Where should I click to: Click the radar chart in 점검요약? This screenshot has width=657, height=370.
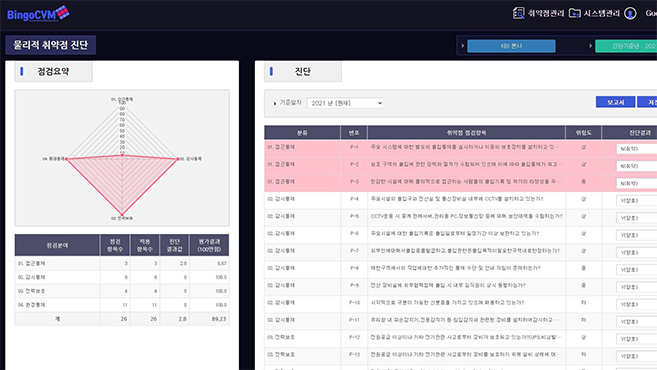point(122,158)
